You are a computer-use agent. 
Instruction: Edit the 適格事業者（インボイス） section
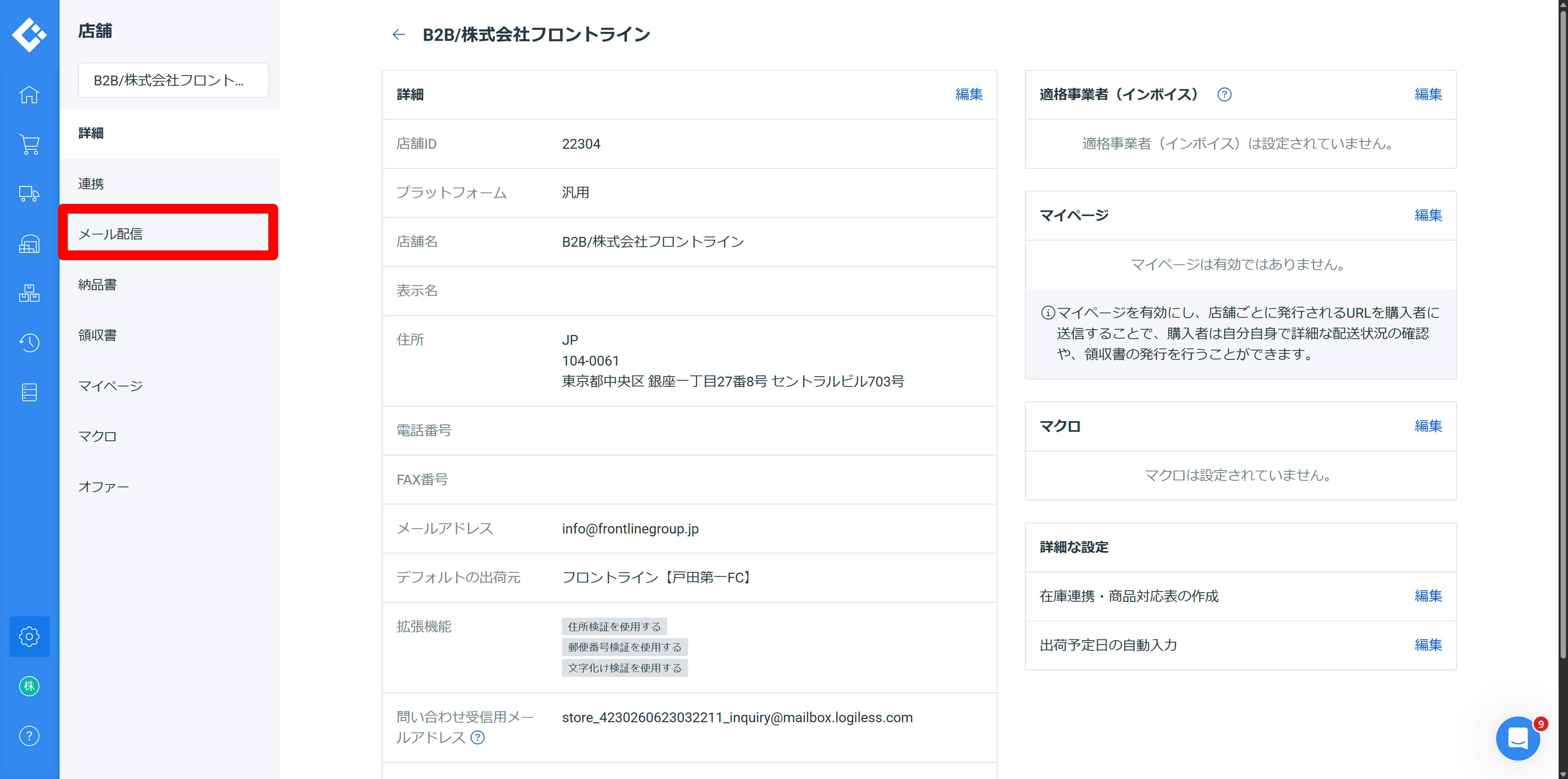coord(1428,94)
